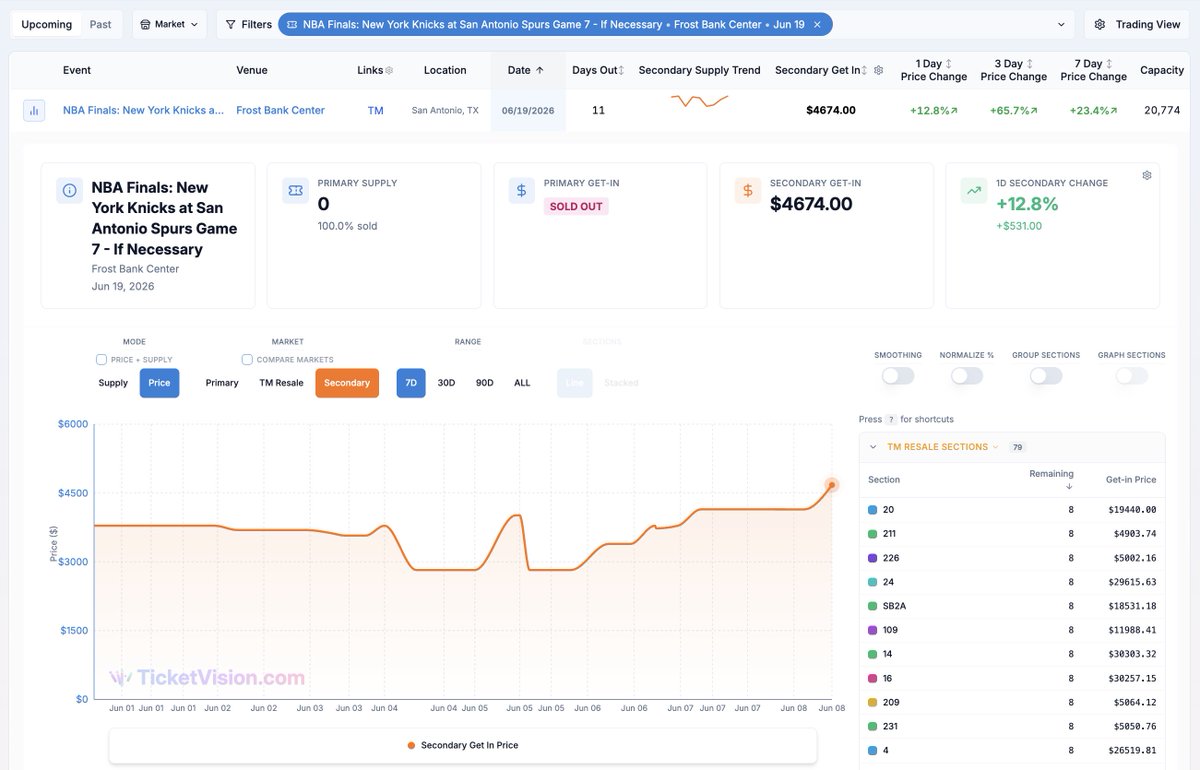Open NBA Finals event link
Viewport: 1200px width, 770px height.
(x=143, y=111)
